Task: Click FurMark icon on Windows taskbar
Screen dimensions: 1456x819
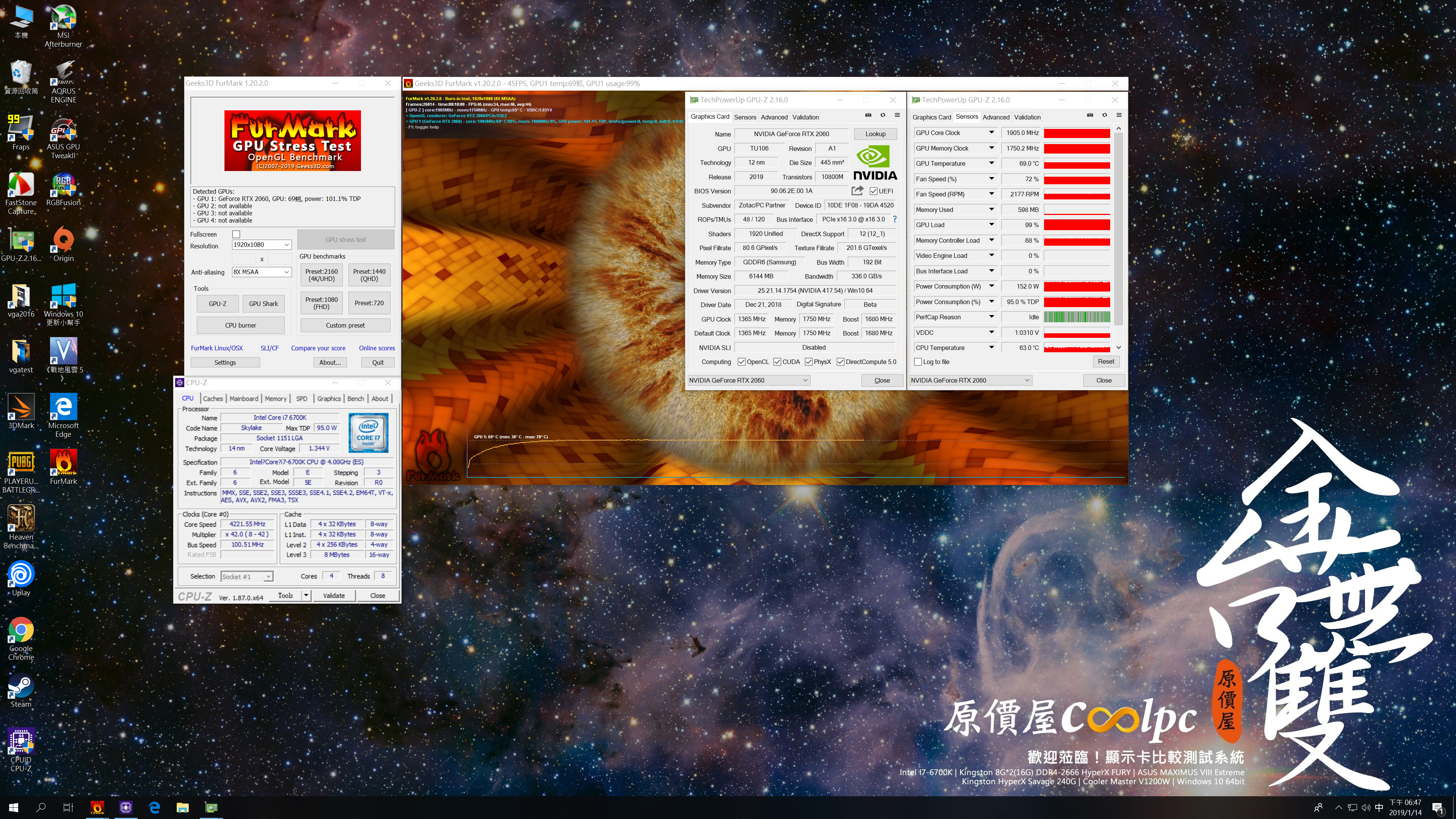Action: pyautogui.click(x=97, y=807)
